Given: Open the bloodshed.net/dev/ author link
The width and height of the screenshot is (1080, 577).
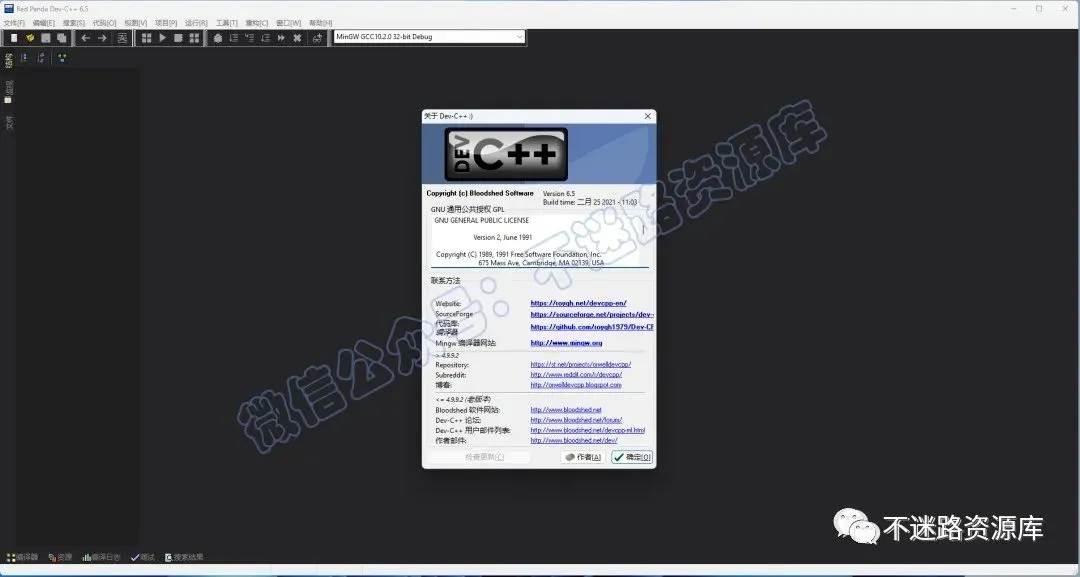Looking at the screenshot, I should (x=574, y=441).
